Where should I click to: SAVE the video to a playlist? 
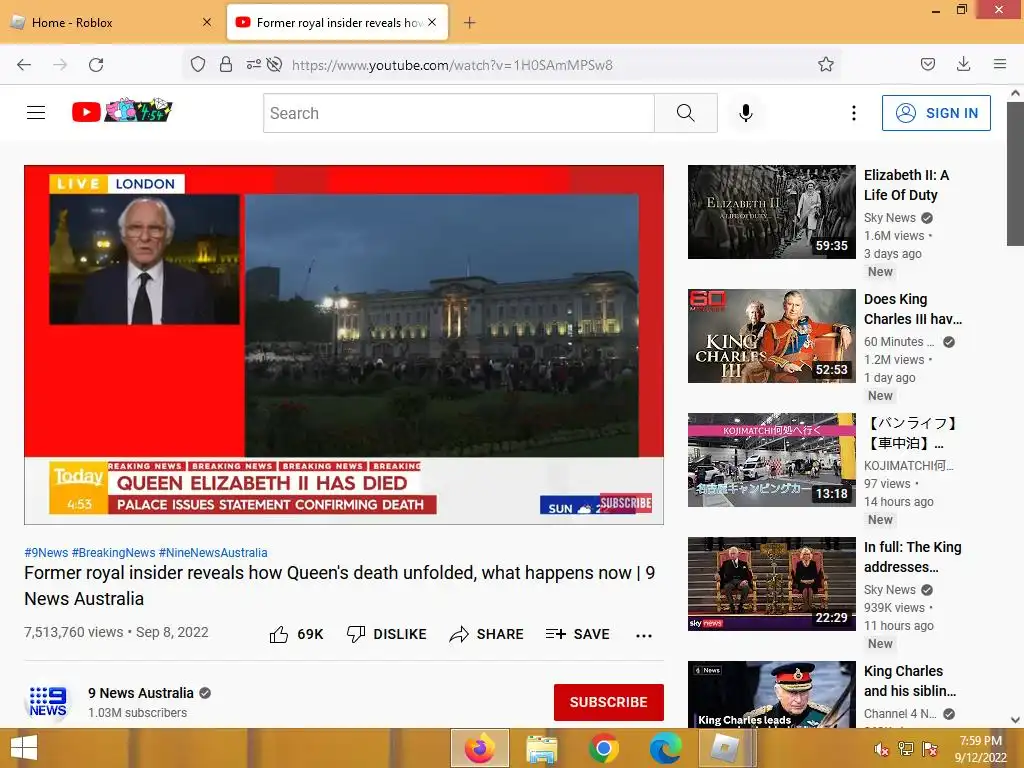tap(577, 634)
